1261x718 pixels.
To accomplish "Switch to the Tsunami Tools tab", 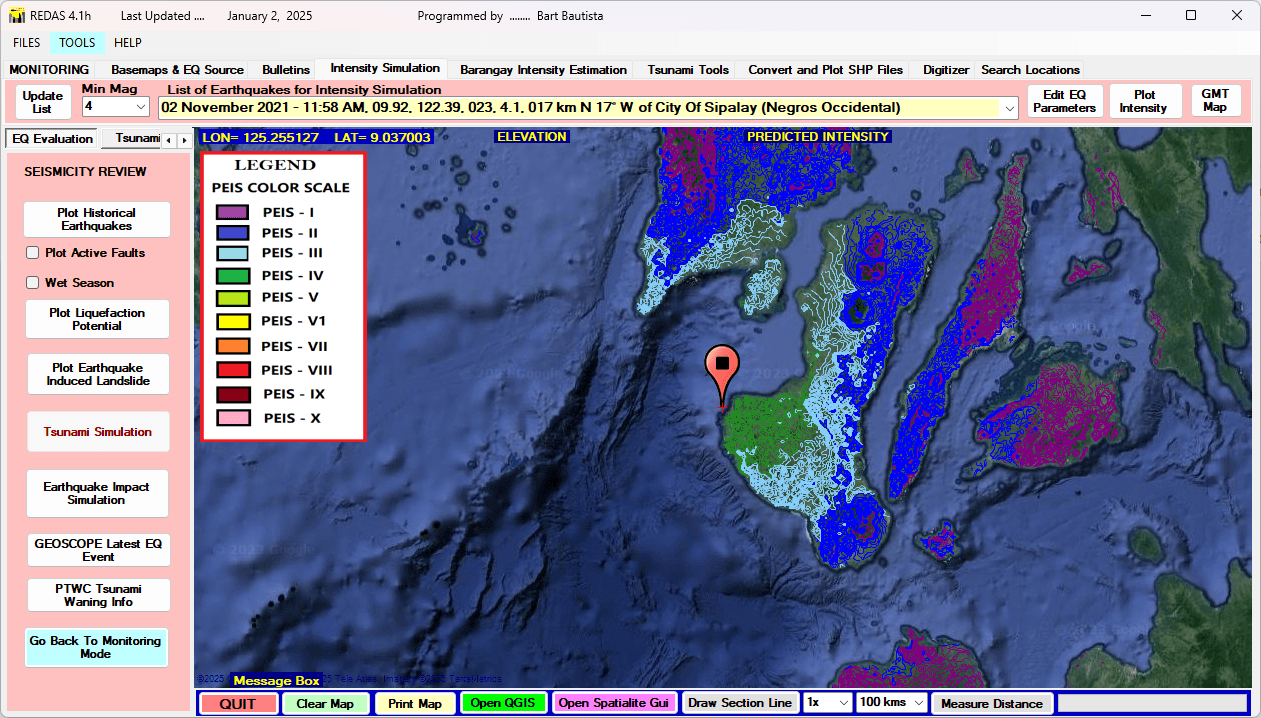I will (x=688, y=70).
